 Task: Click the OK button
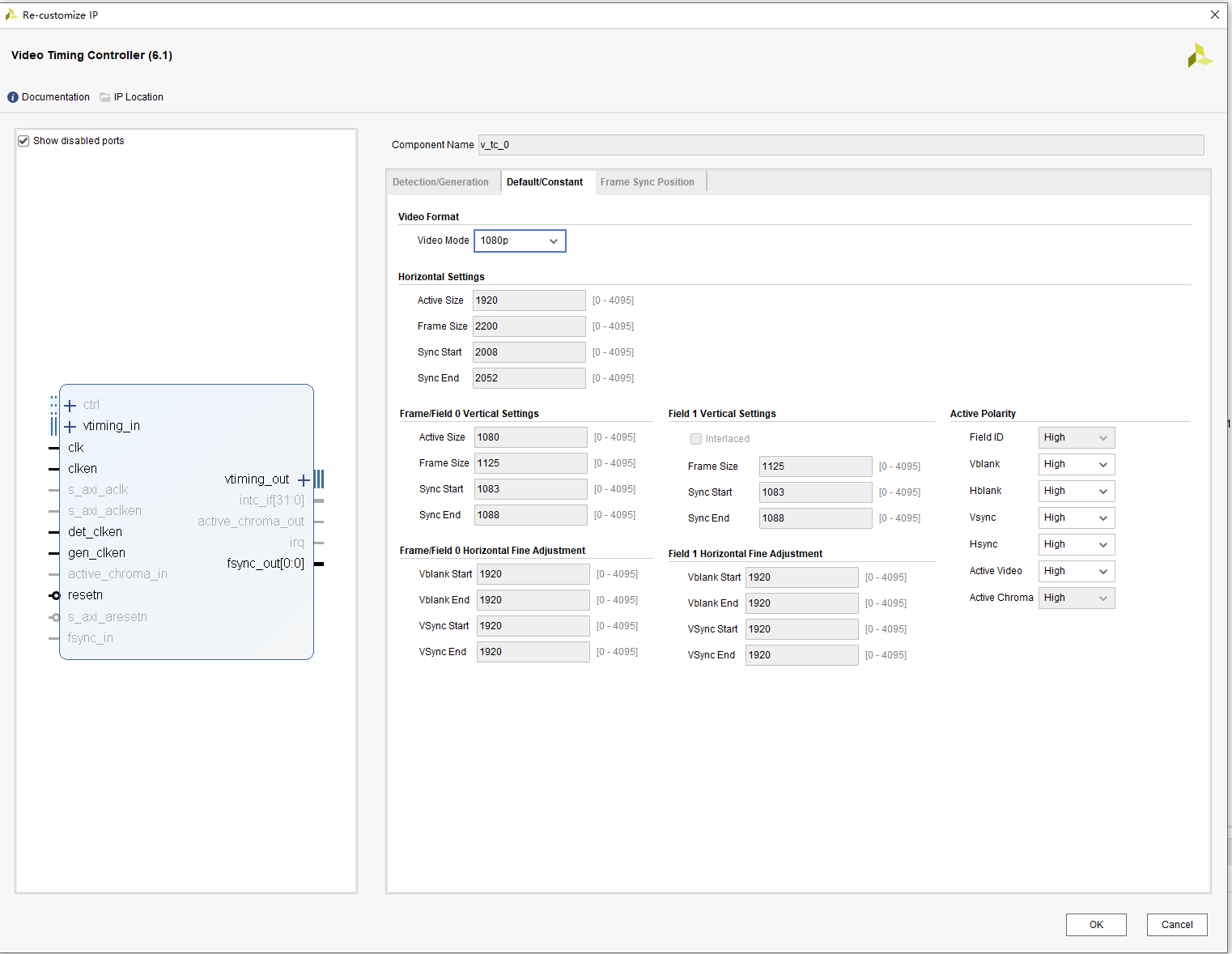[x=1095, y=924]
